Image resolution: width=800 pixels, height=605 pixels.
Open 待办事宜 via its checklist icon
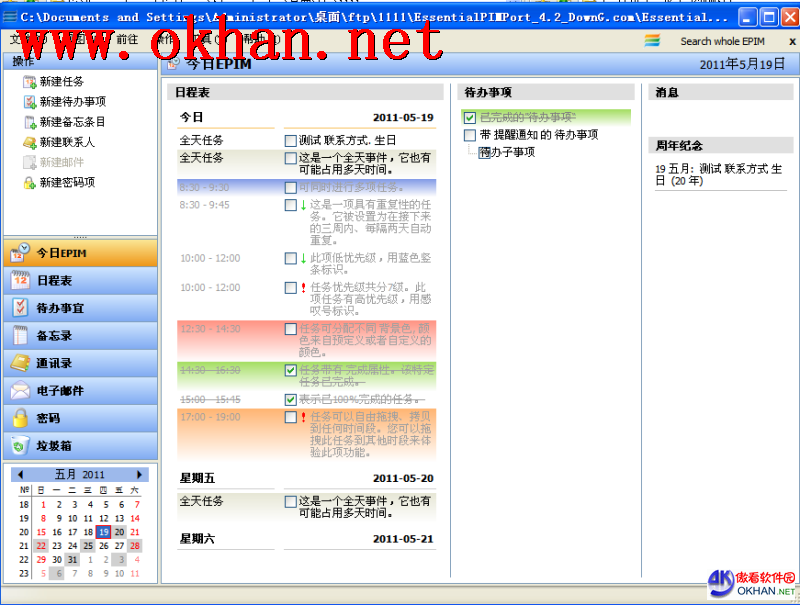point(20,308)
